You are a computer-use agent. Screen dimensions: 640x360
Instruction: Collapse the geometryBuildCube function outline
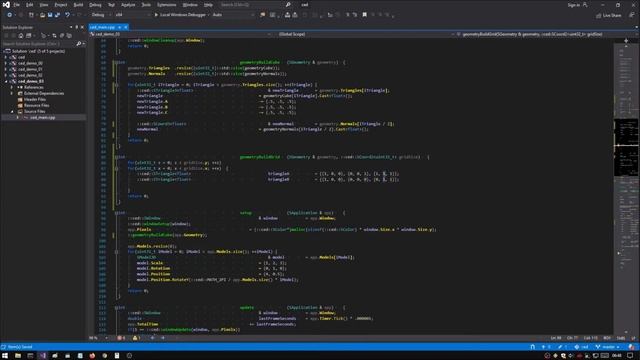pyautogui.click(x=116, y=62)
